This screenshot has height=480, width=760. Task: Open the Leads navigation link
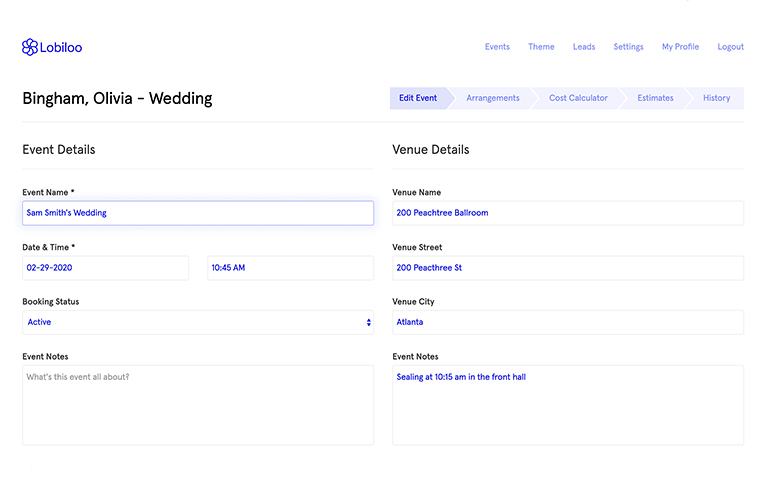tap(584, 47)
